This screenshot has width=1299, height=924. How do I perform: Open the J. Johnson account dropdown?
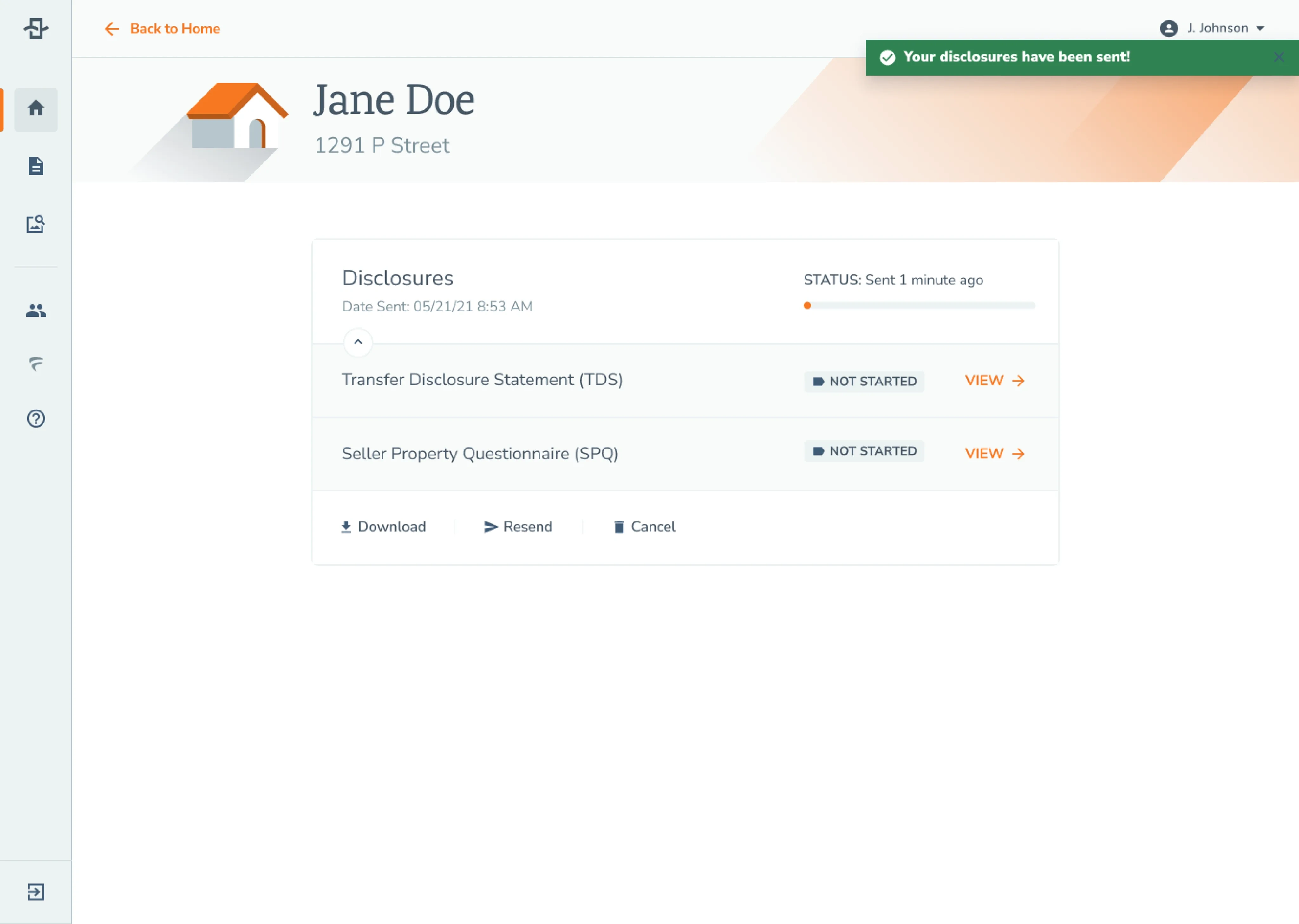[1212, 29]
